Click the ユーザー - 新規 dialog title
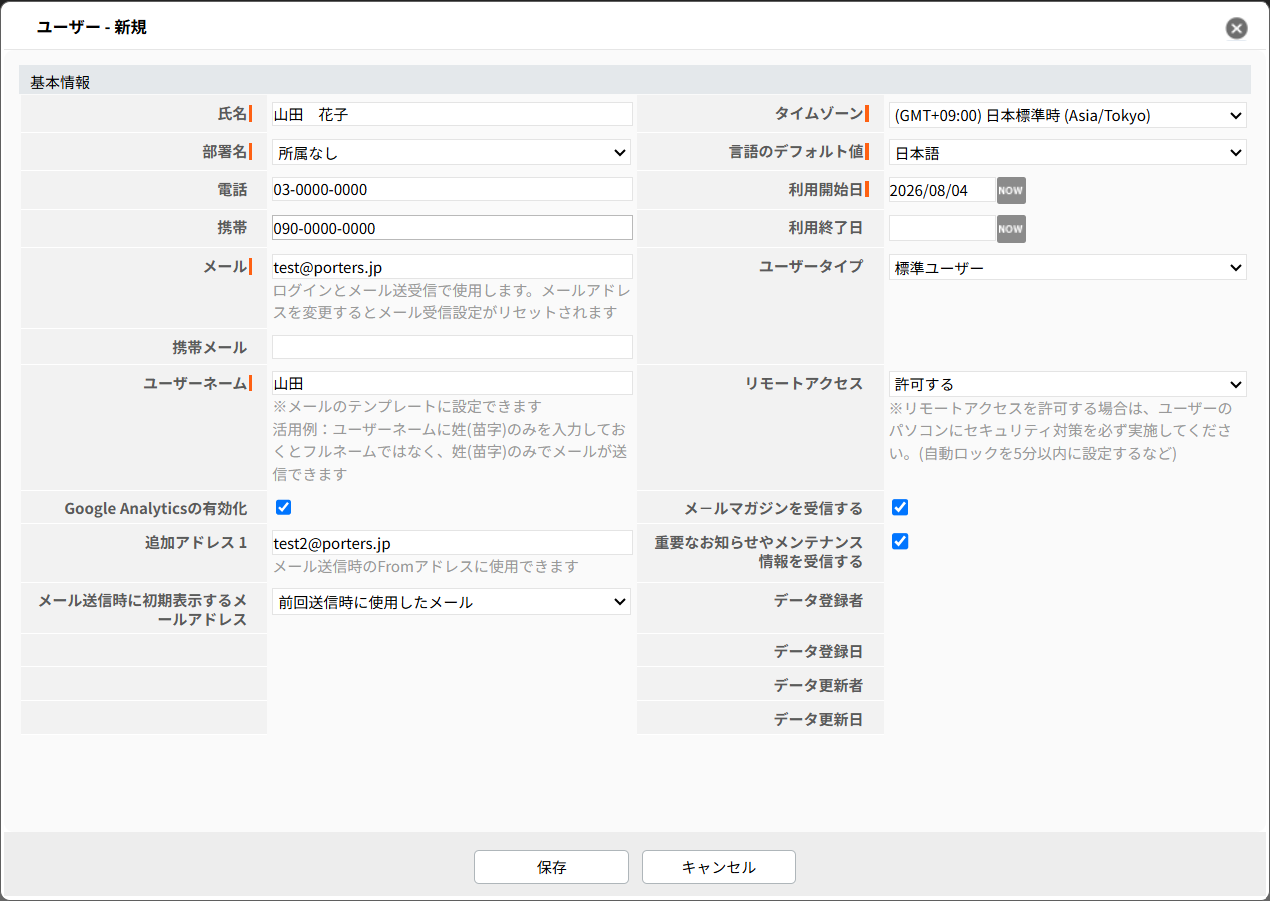Screen dimensions: 1270x901 click(92, 27)
